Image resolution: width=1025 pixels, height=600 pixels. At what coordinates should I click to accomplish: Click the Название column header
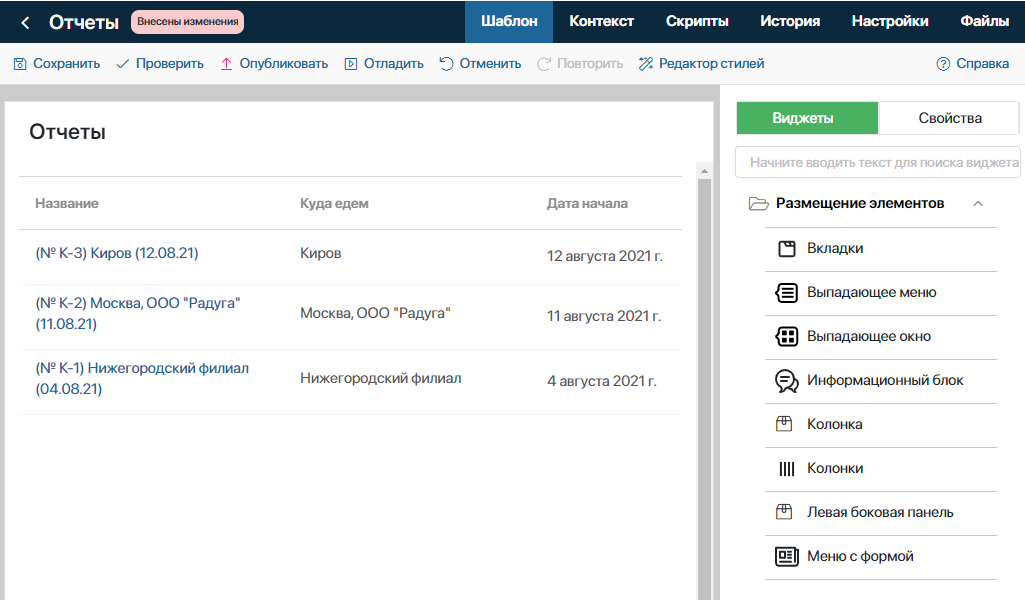(x=67, y=204)
